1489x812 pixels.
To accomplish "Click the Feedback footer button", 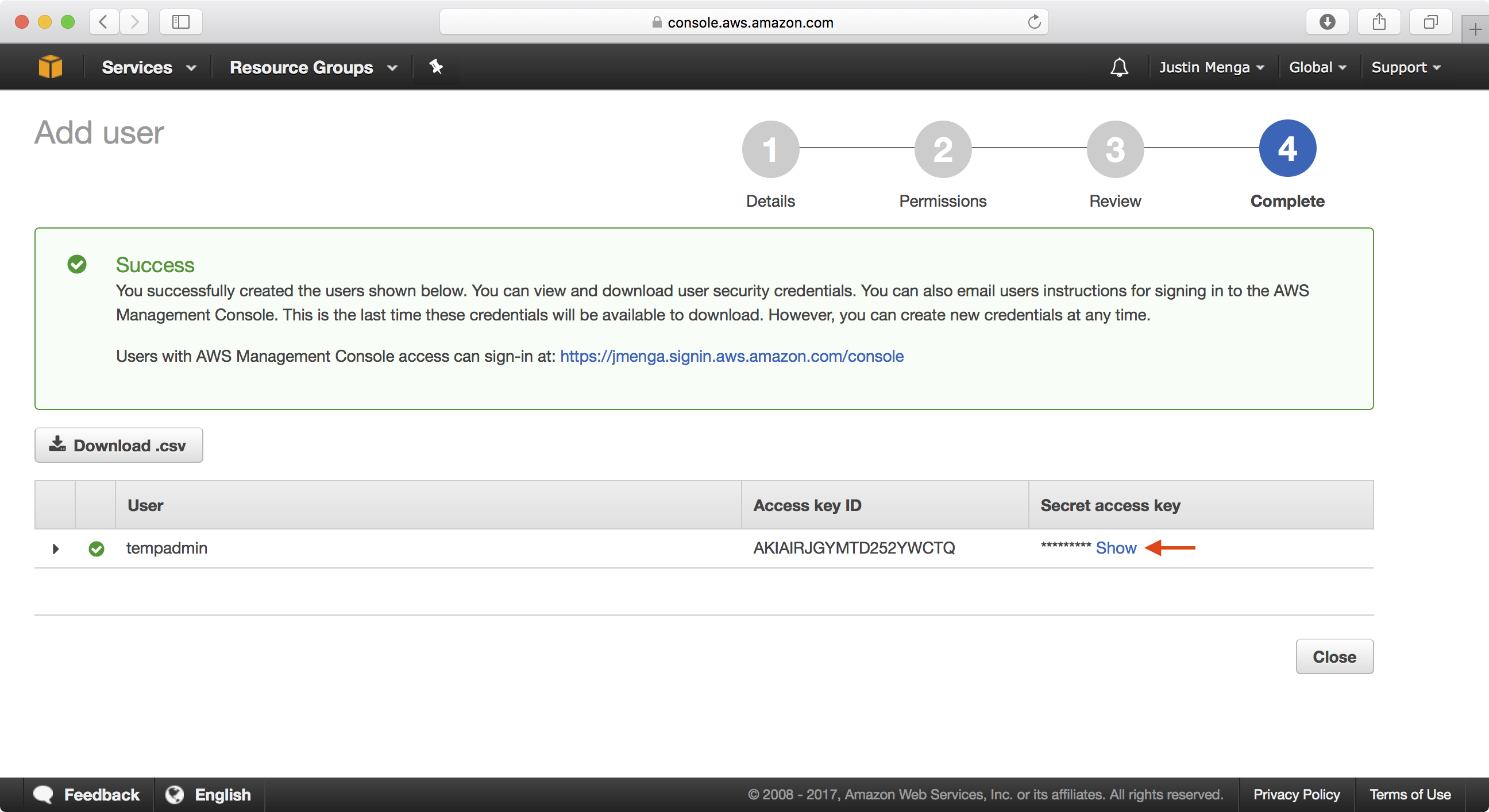I will tap(88, 795).
